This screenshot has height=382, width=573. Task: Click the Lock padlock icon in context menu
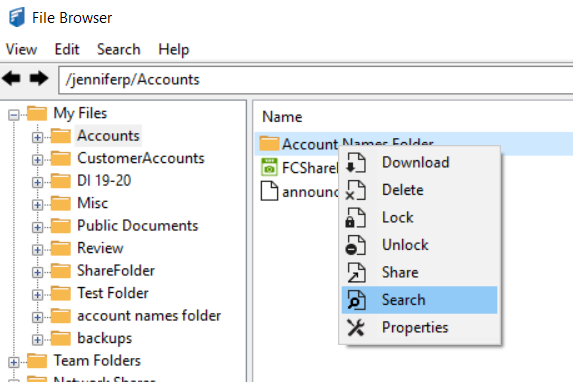[x=356, y=218]
